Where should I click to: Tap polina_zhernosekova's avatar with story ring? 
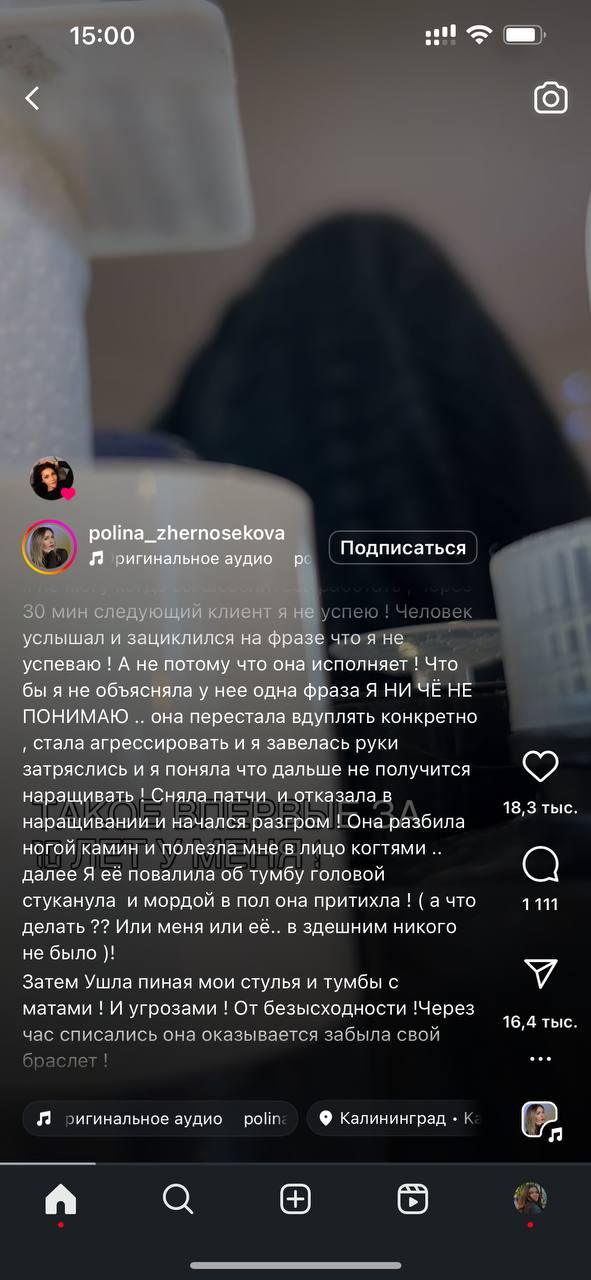[49, 546]
